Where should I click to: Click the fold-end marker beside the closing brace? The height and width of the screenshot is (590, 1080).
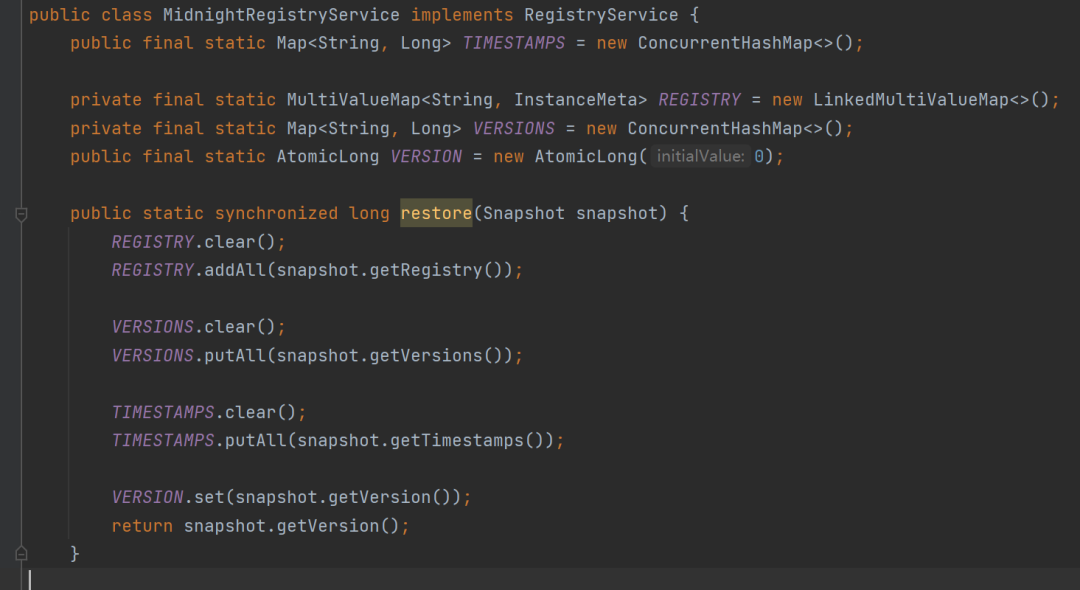pos(21,554)
